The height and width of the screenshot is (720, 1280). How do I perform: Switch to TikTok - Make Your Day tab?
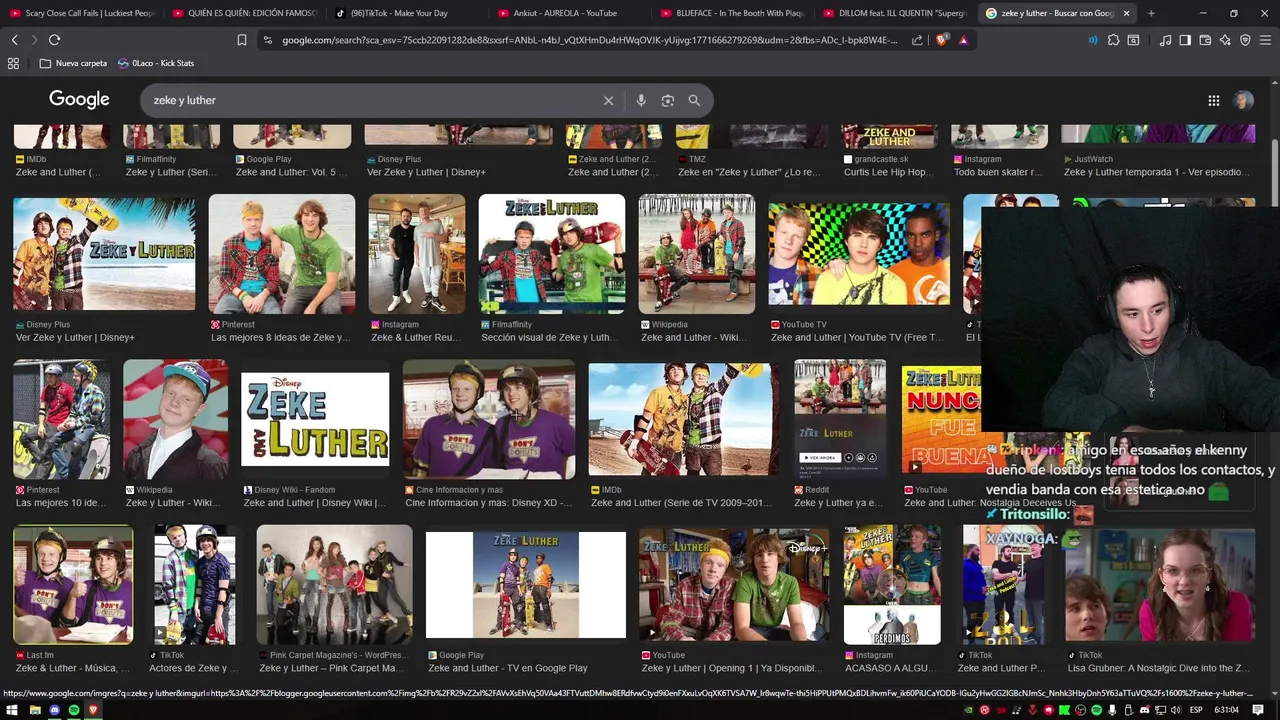(x=408, y=13)
